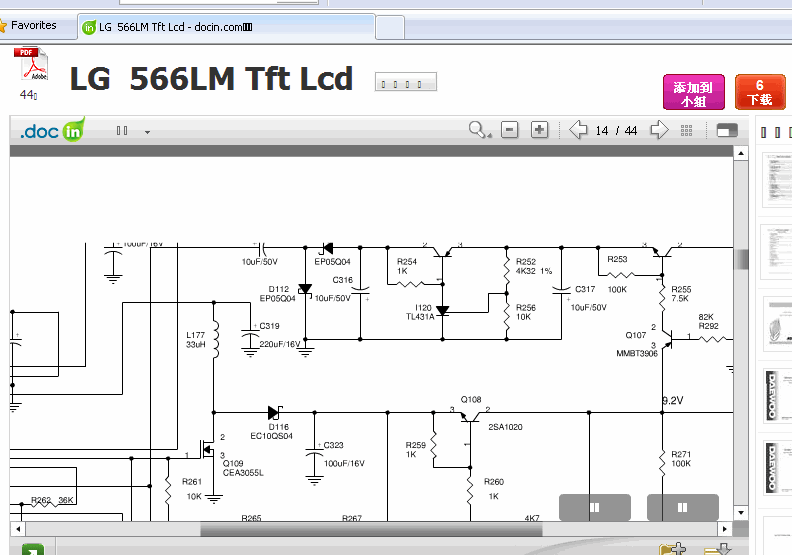Open the Favorites star
This screenshot has height=555, width=792.
pyautogui.click(x=3, y=25)
